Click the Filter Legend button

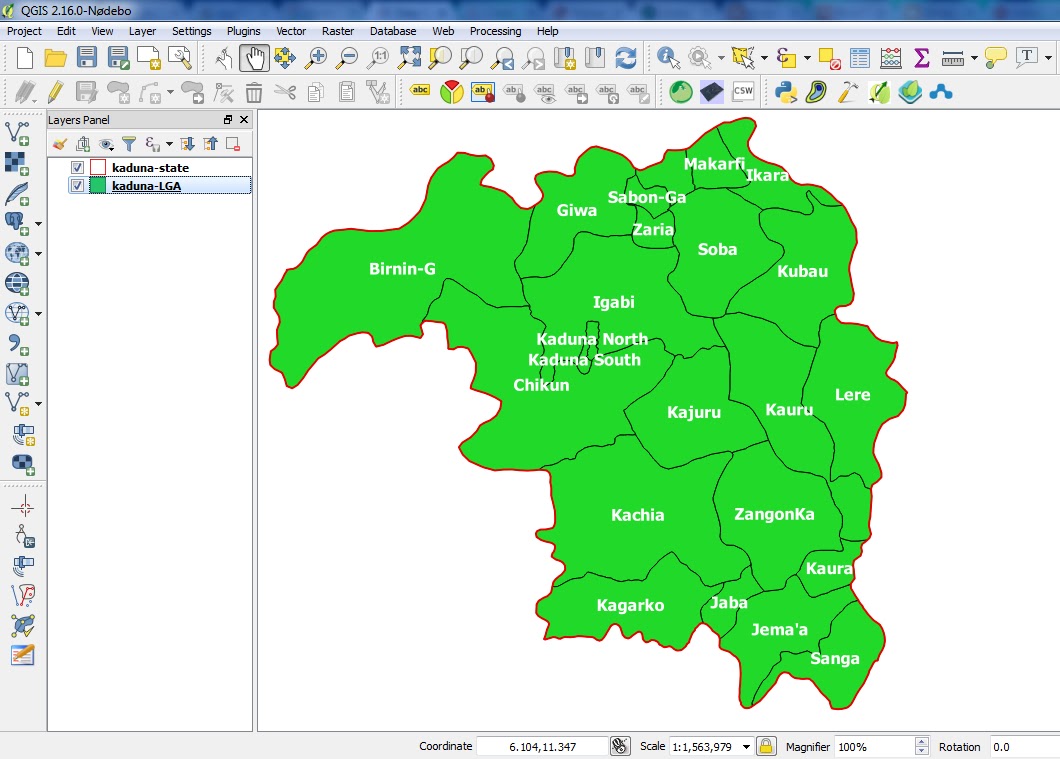(x=129, y=144)
